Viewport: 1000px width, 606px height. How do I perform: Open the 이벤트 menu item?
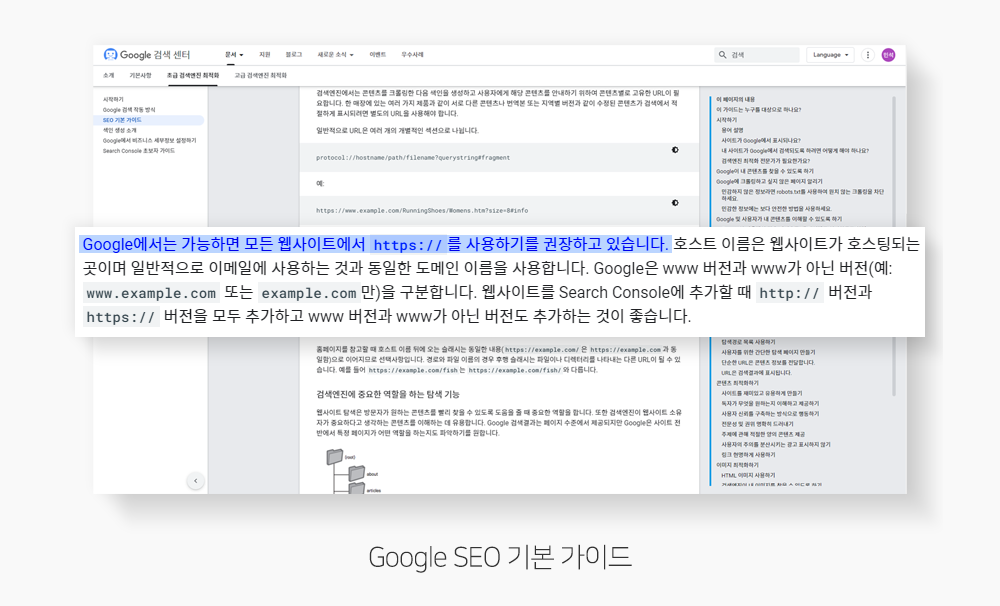(378, 55)
